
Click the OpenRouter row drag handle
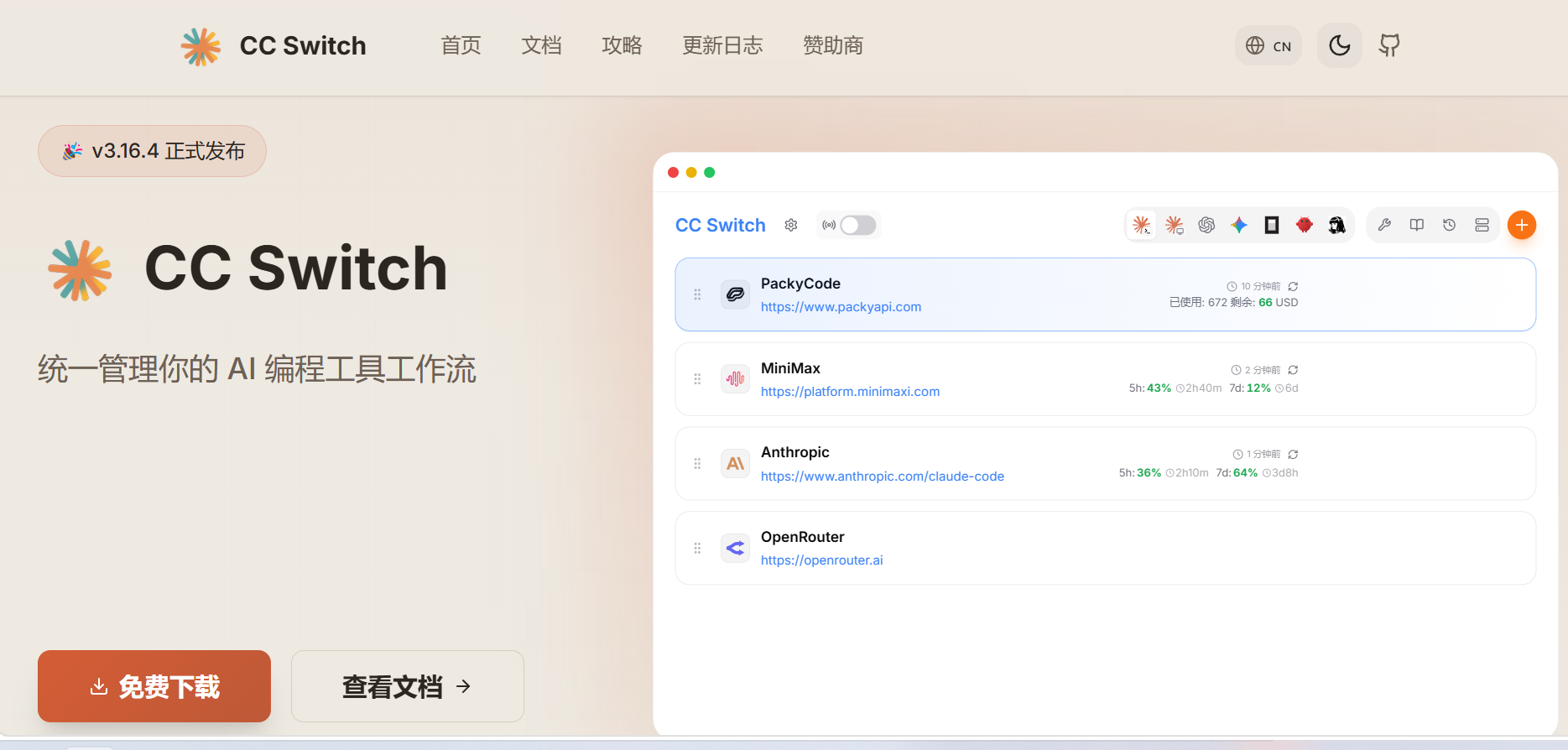click(697, 548)
